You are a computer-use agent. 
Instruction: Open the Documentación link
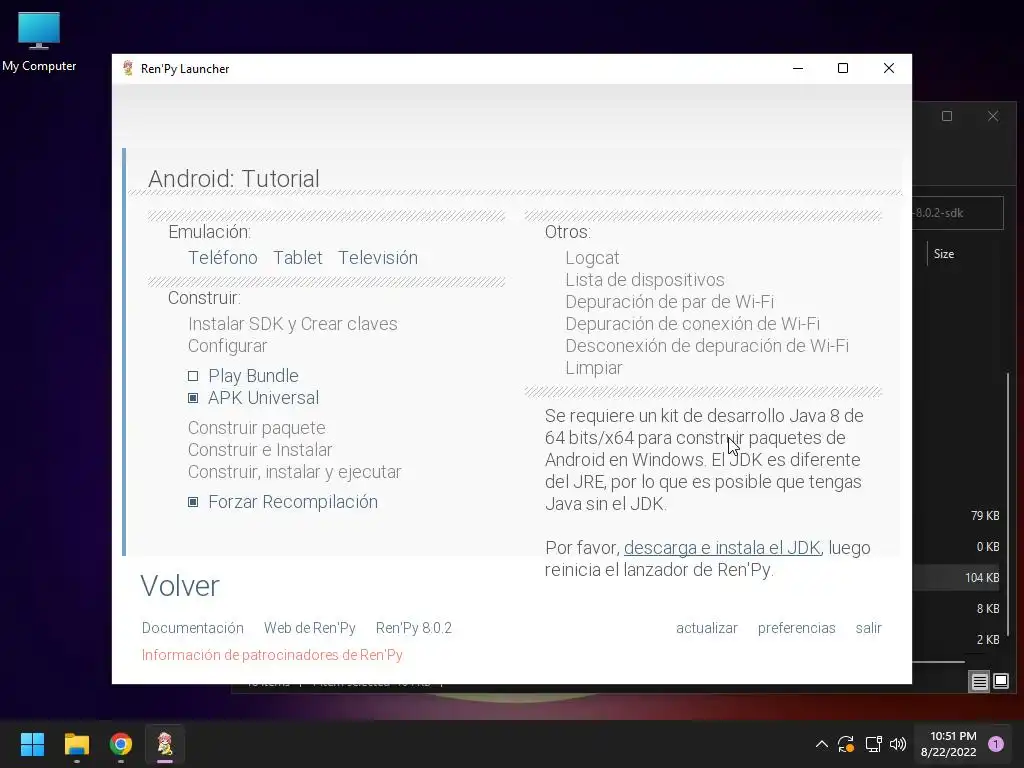pos(193,628)
